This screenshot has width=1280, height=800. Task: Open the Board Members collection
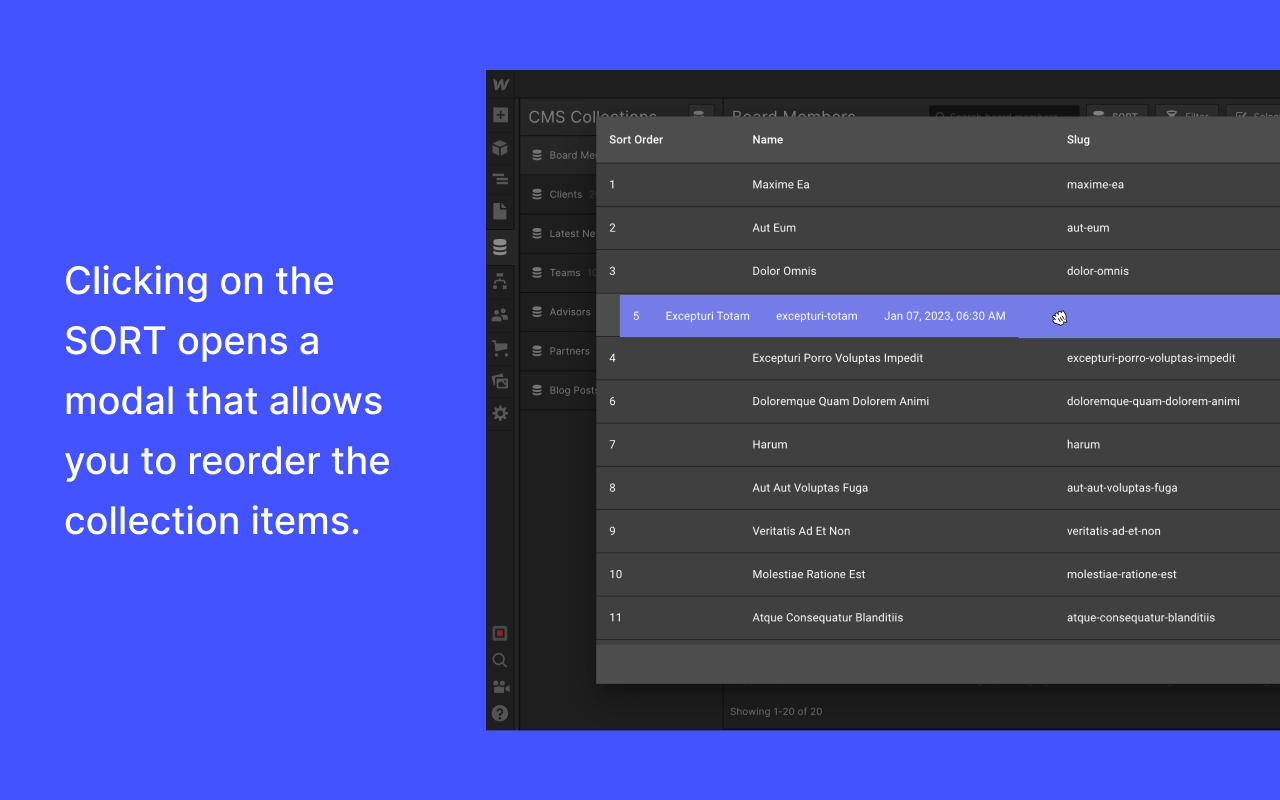[x=559, y=155]
